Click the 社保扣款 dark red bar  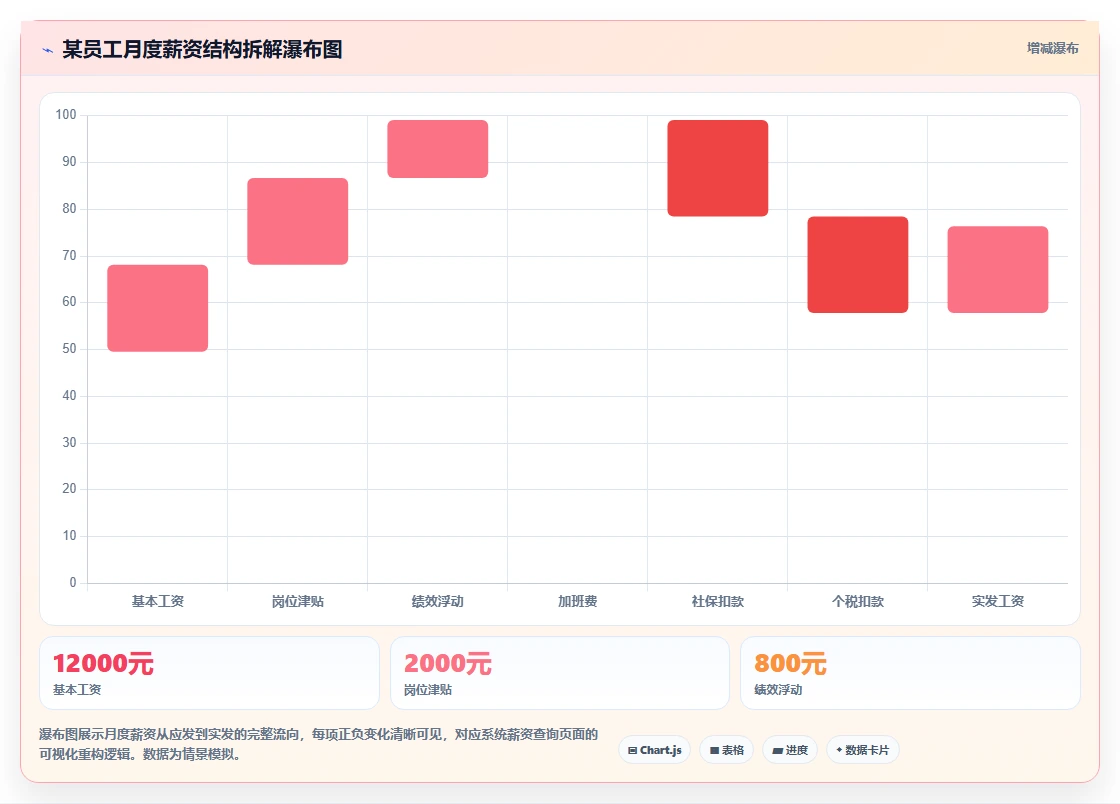click(x=718, y=168)
